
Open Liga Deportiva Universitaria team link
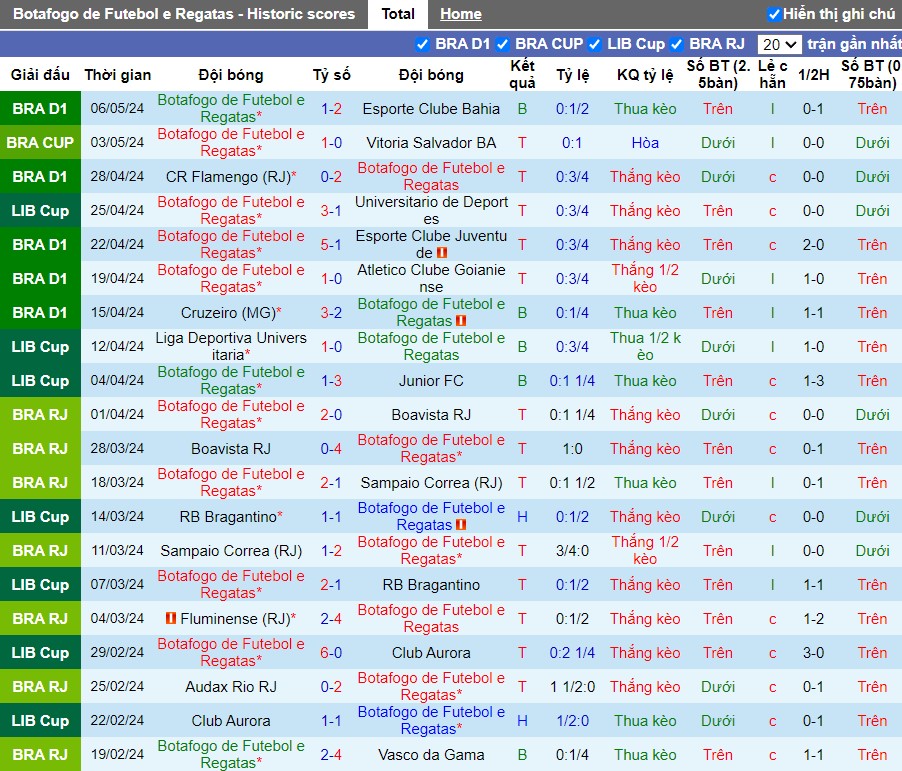tap(231, 346)
